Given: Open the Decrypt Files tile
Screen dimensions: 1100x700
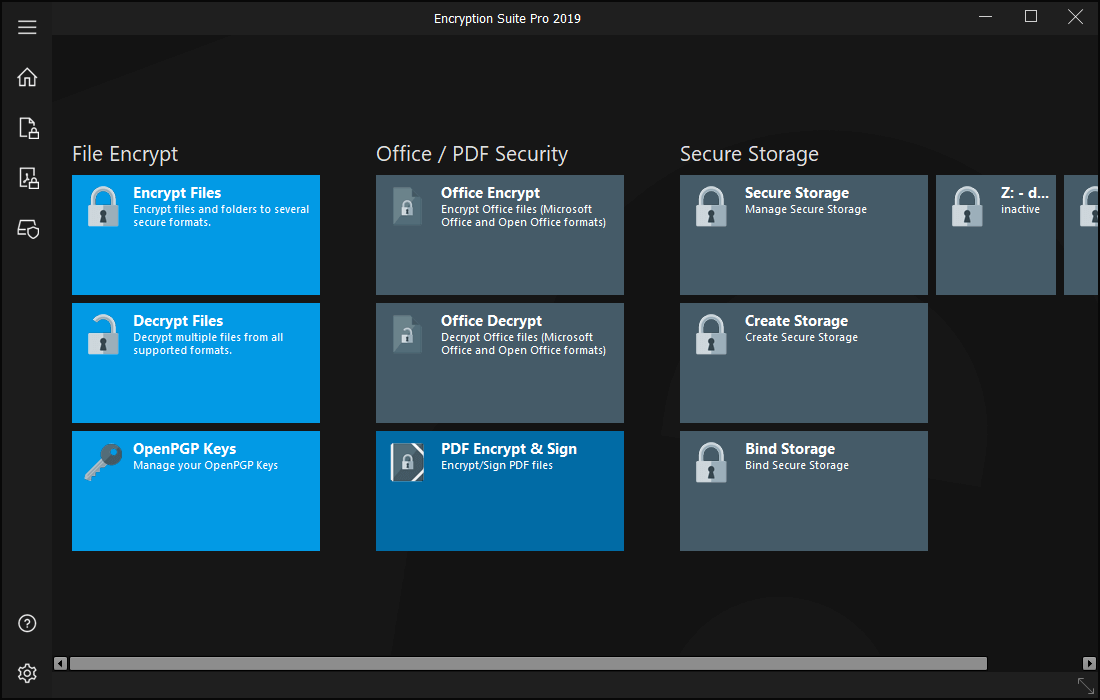Looking at the screenshot, I should [x=196, y=363].
